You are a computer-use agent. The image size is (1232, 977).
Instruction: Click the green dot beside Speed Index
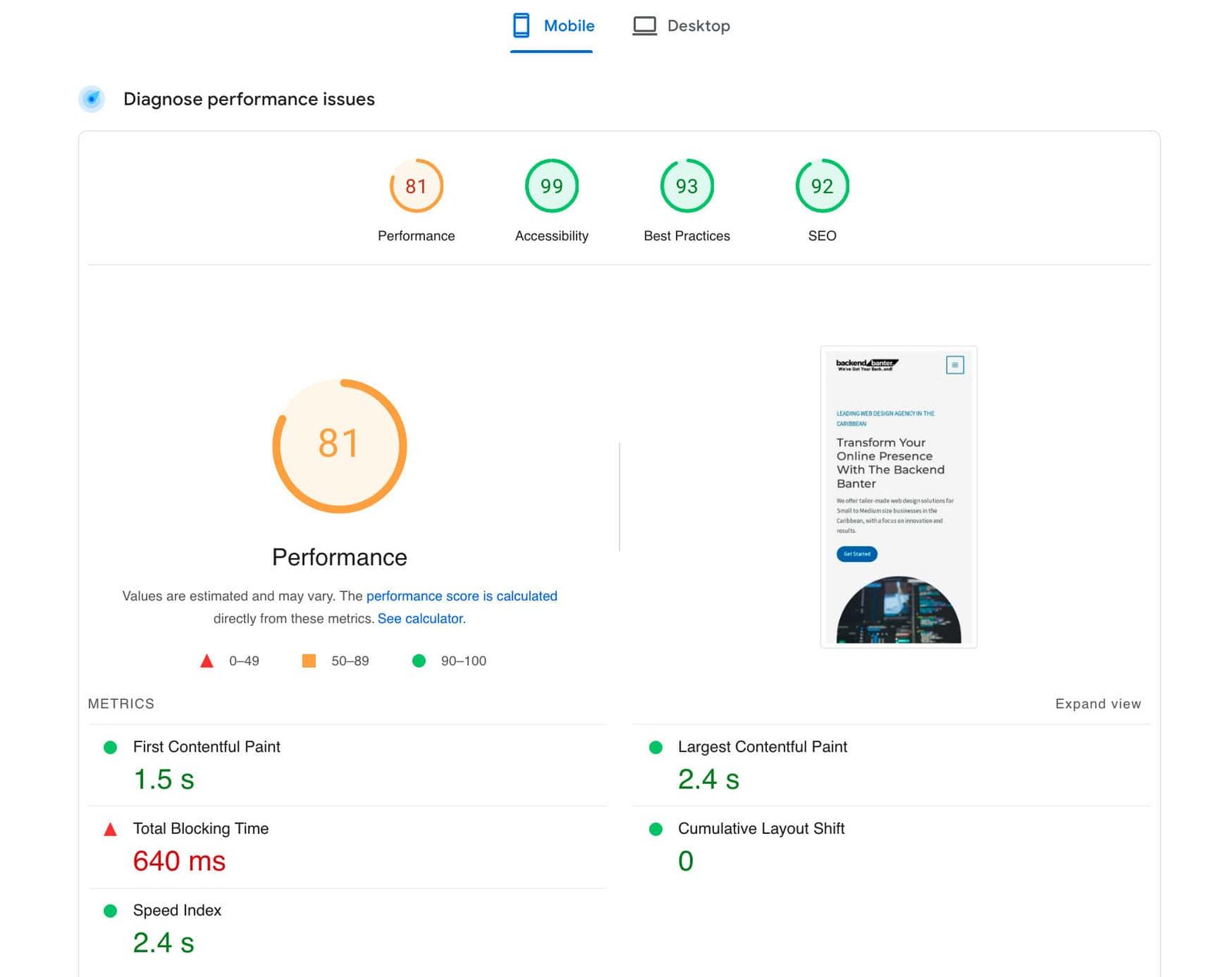(x=110, y=911)
